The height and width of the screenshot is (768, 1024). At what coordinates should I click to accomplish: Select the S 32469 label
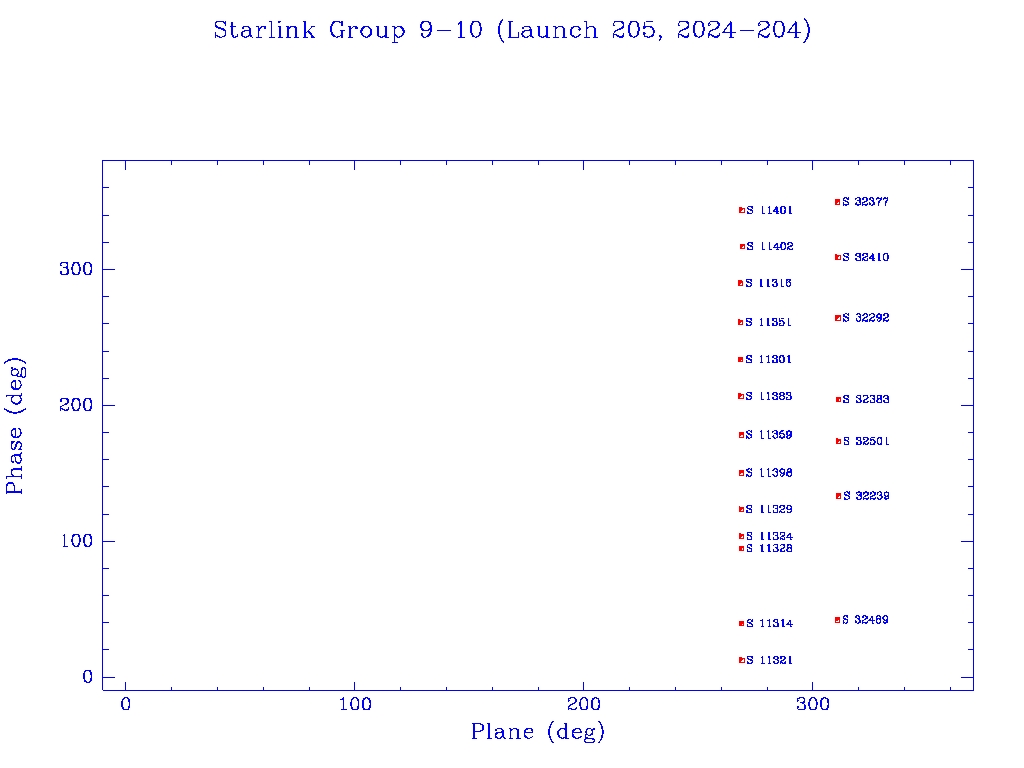(865, 620)
